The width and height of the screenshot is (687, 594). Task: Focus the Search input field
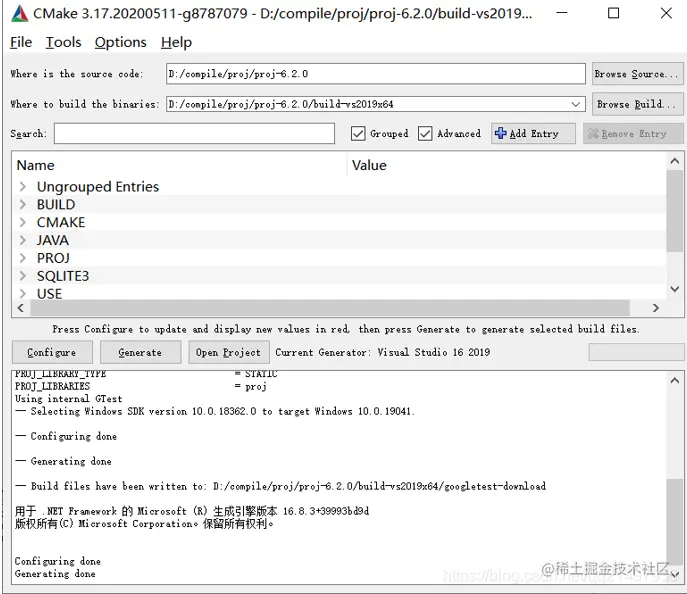194,133
